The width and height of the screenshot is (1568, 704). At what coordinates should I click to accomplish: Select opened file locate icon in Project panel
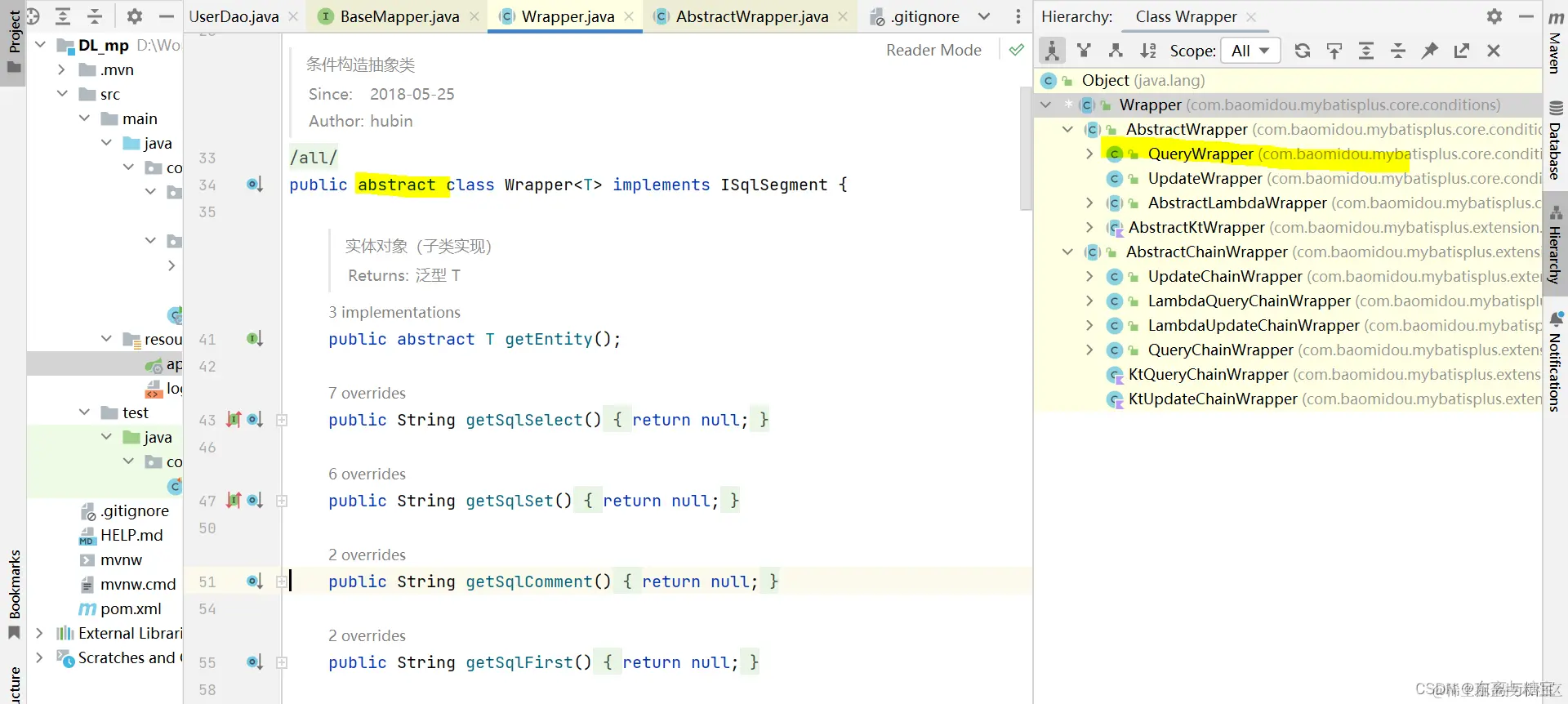pos(33,16)
